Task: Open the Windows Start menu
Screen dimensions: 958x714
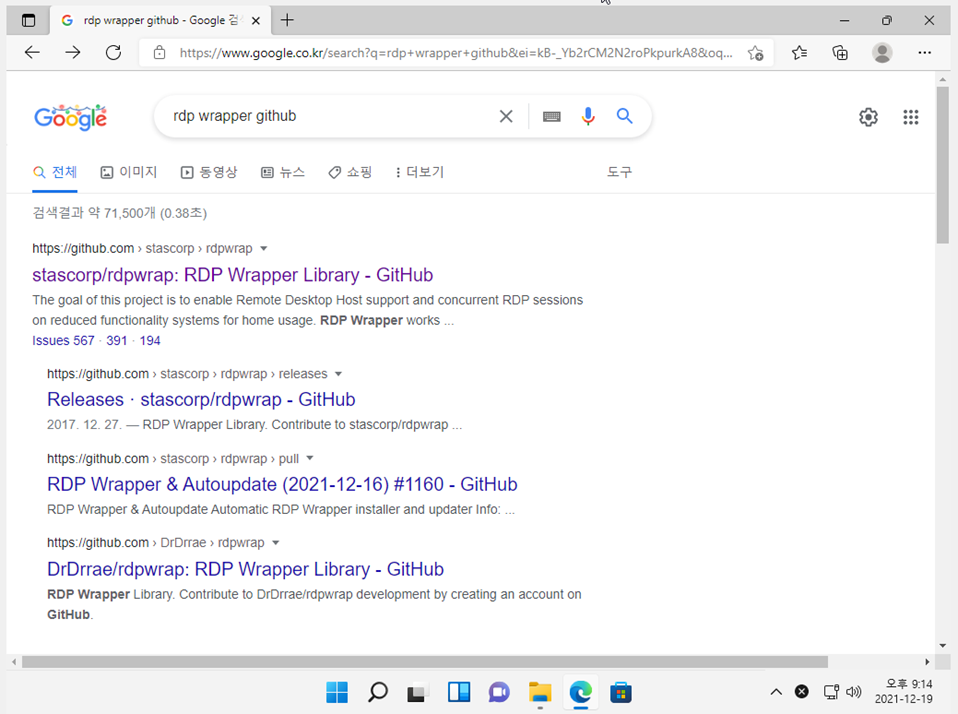Action: (x=337, y=692)
